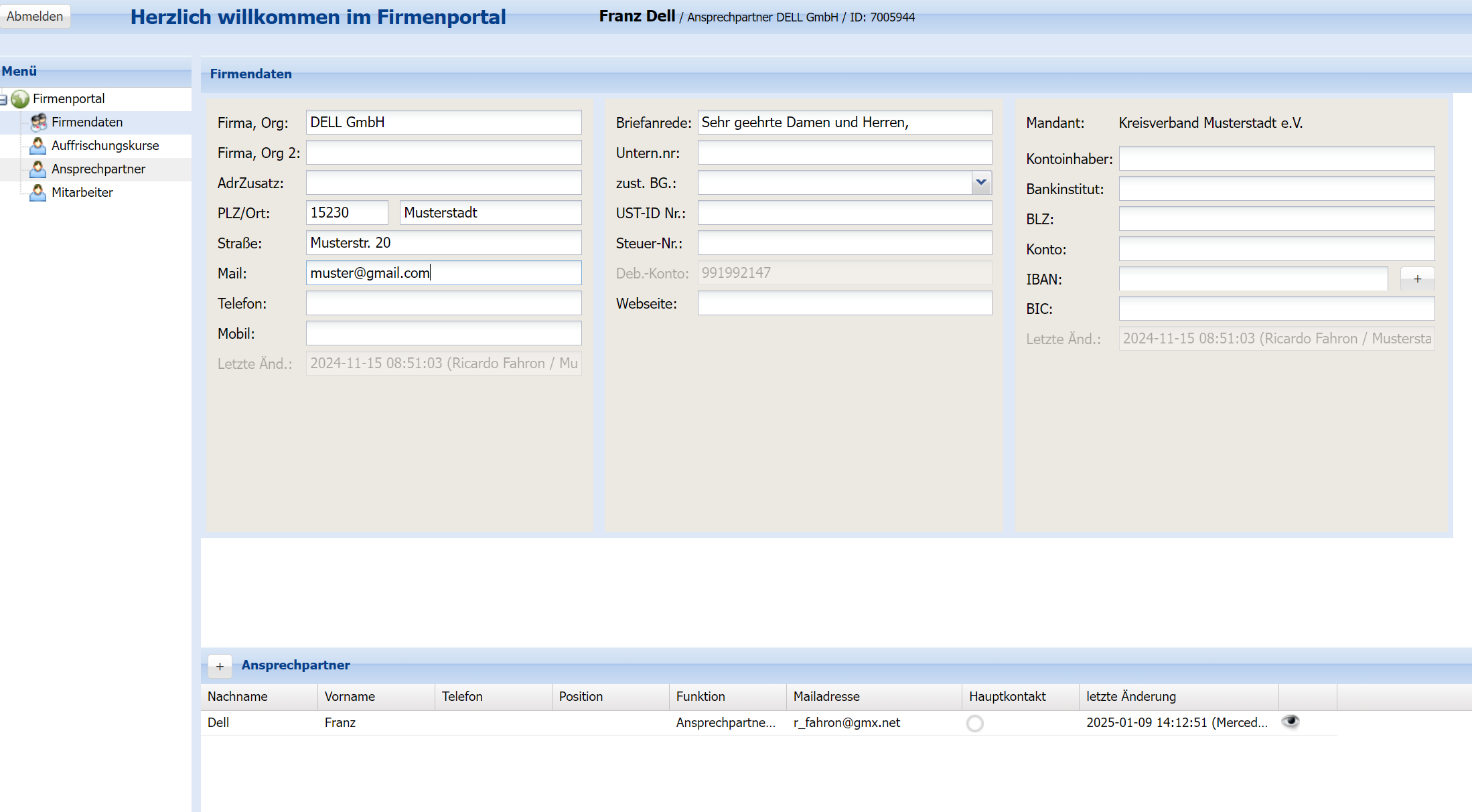Sort by letzte Änderung column header
This screenshot has height=812, width=1472.
point(1131,696)
